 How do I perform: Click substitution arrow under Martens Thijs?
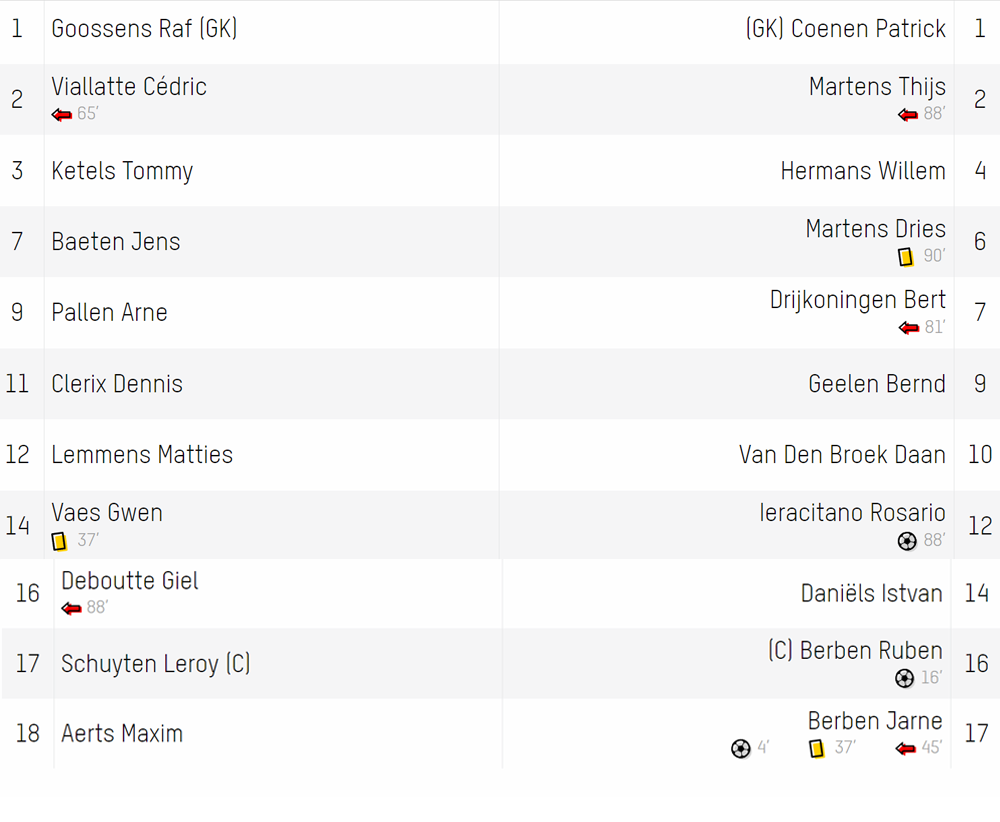coord(908,115)
